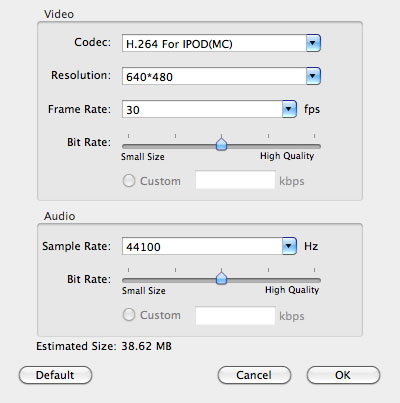Click the Default button
Image resolution: width=400 pixels, height=403 pixels.
pos(55,375)
